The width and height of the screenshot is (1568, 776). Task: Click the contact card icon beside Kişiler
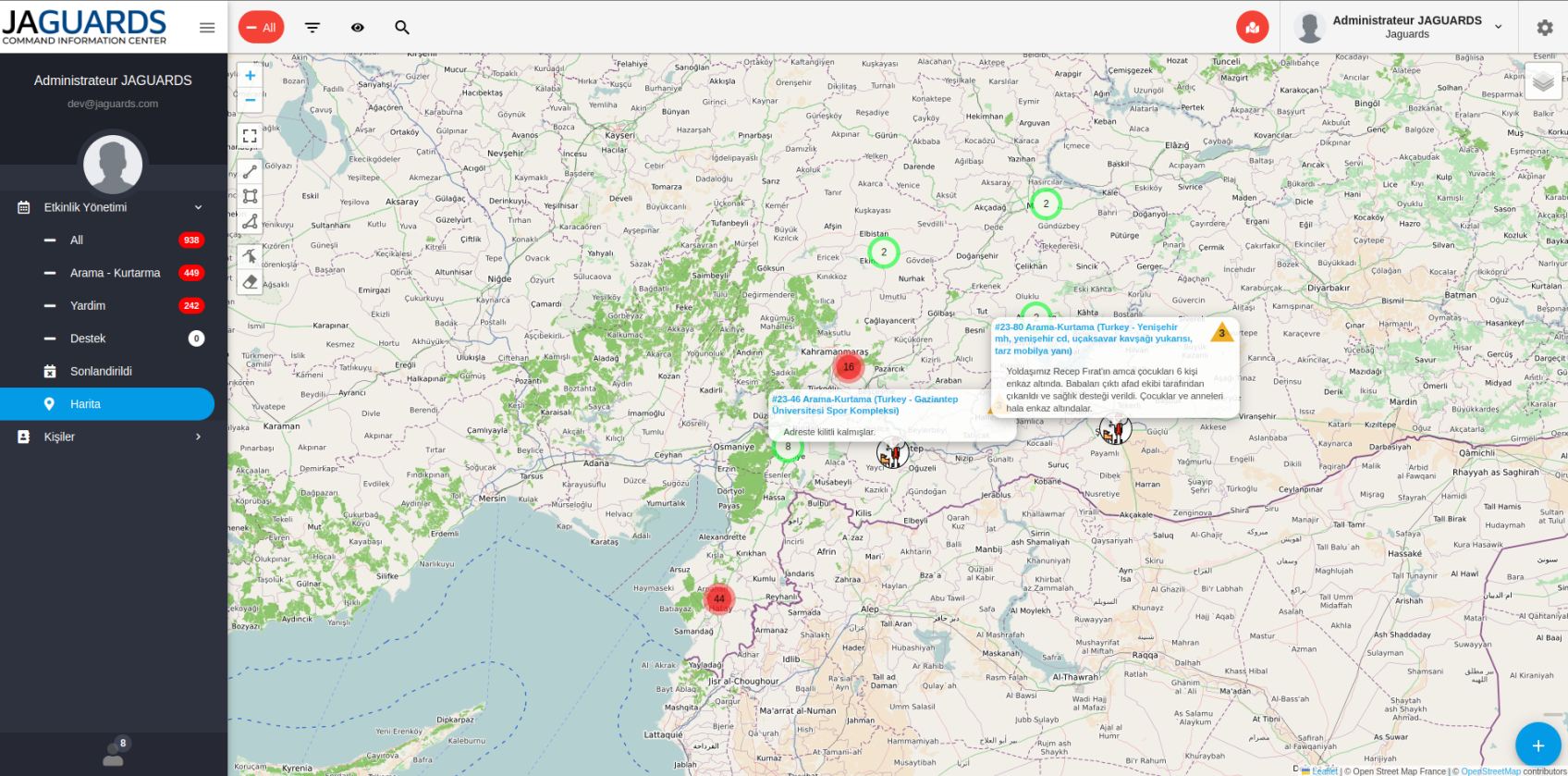coord(24,437)
